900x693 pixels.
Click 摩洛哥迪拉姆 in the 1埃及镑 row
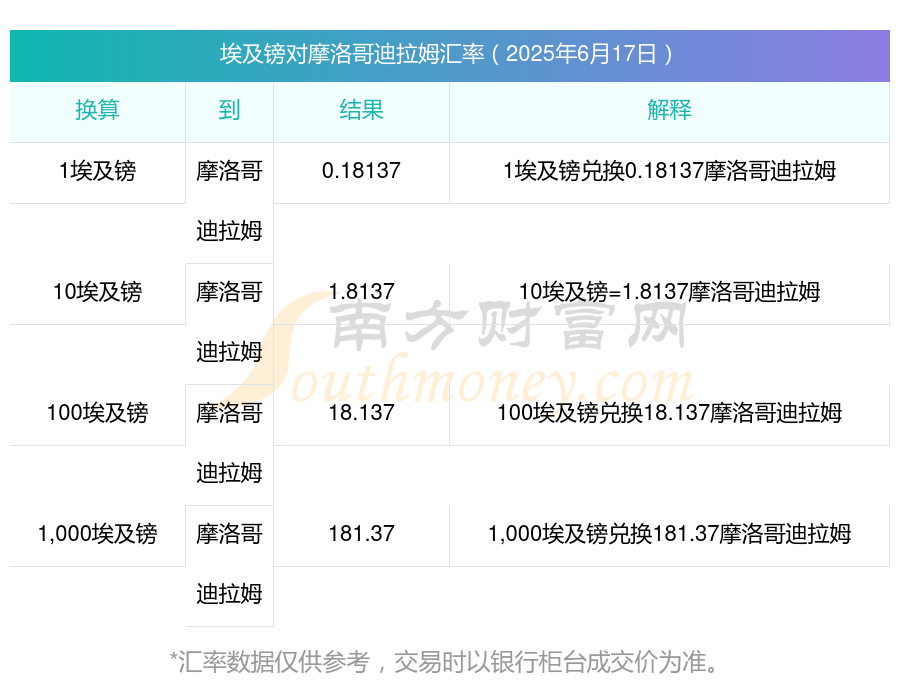pos(229,201)
